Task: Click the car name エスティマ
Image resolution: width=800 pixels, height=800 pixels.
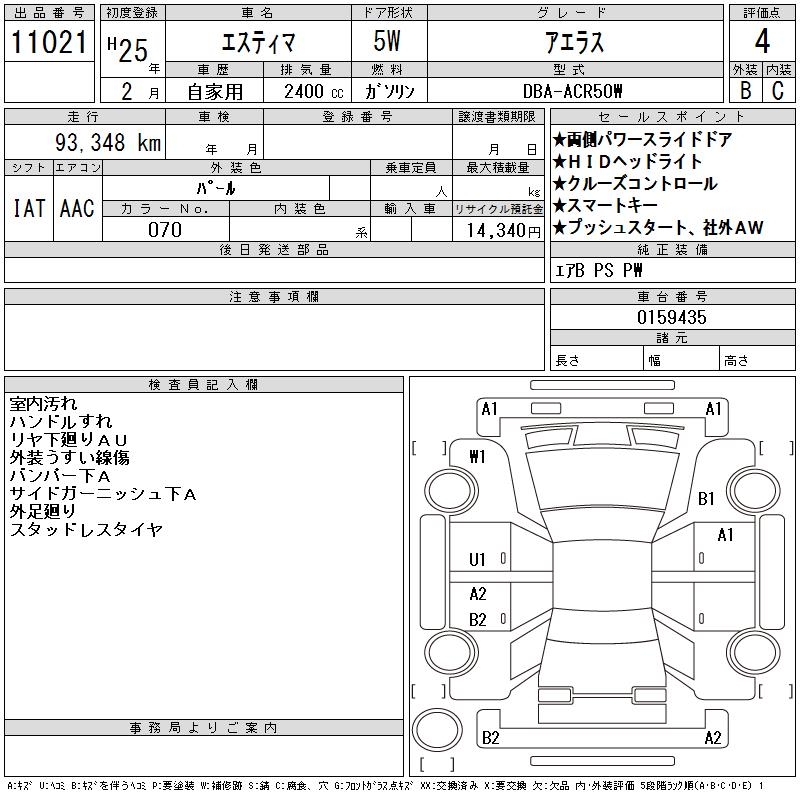Action: point(258,42)
